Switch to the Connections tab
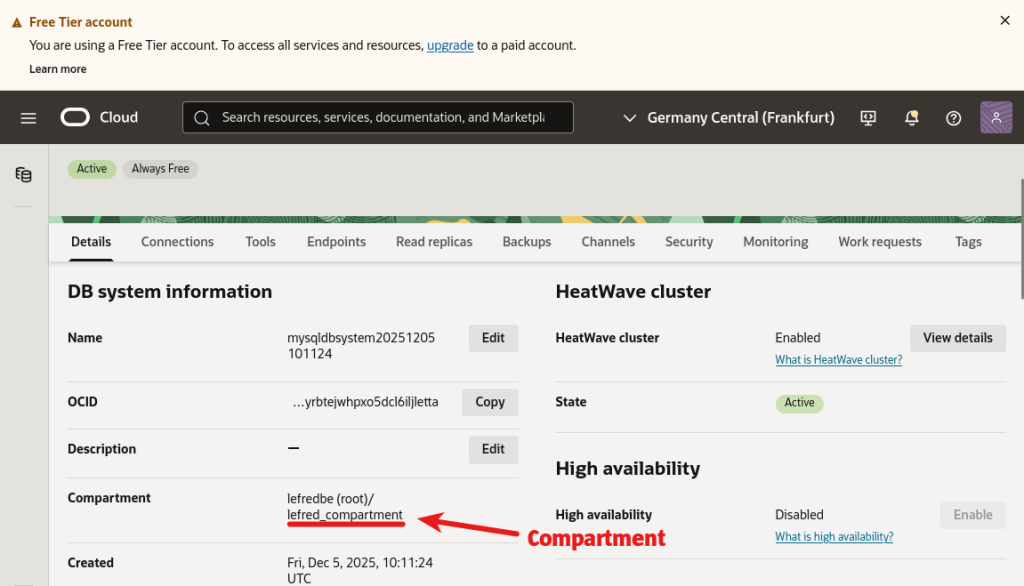 click(x=177, y=242)
